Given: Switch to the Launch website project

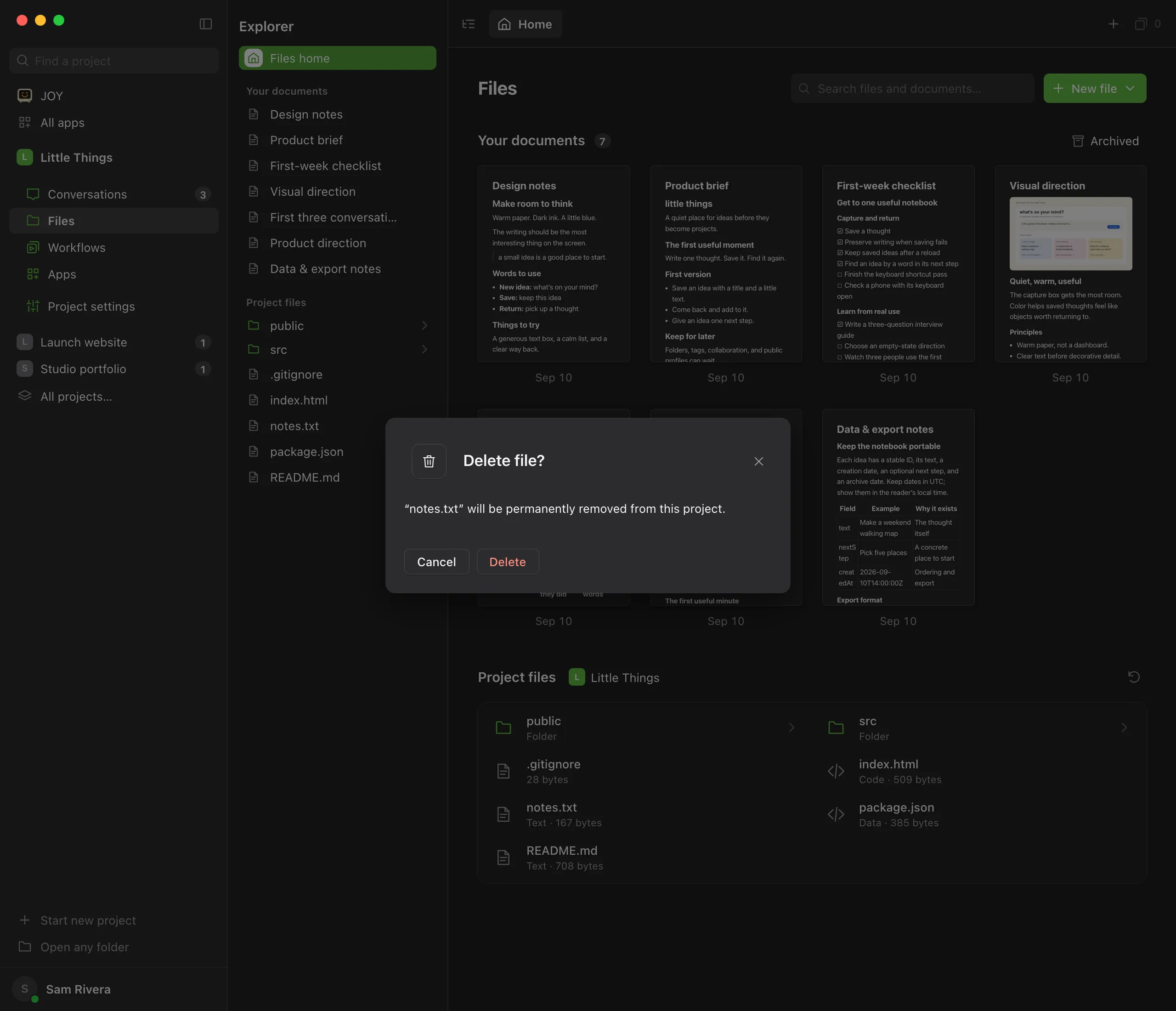Looking at the screenshot, I should coord(114,342).
